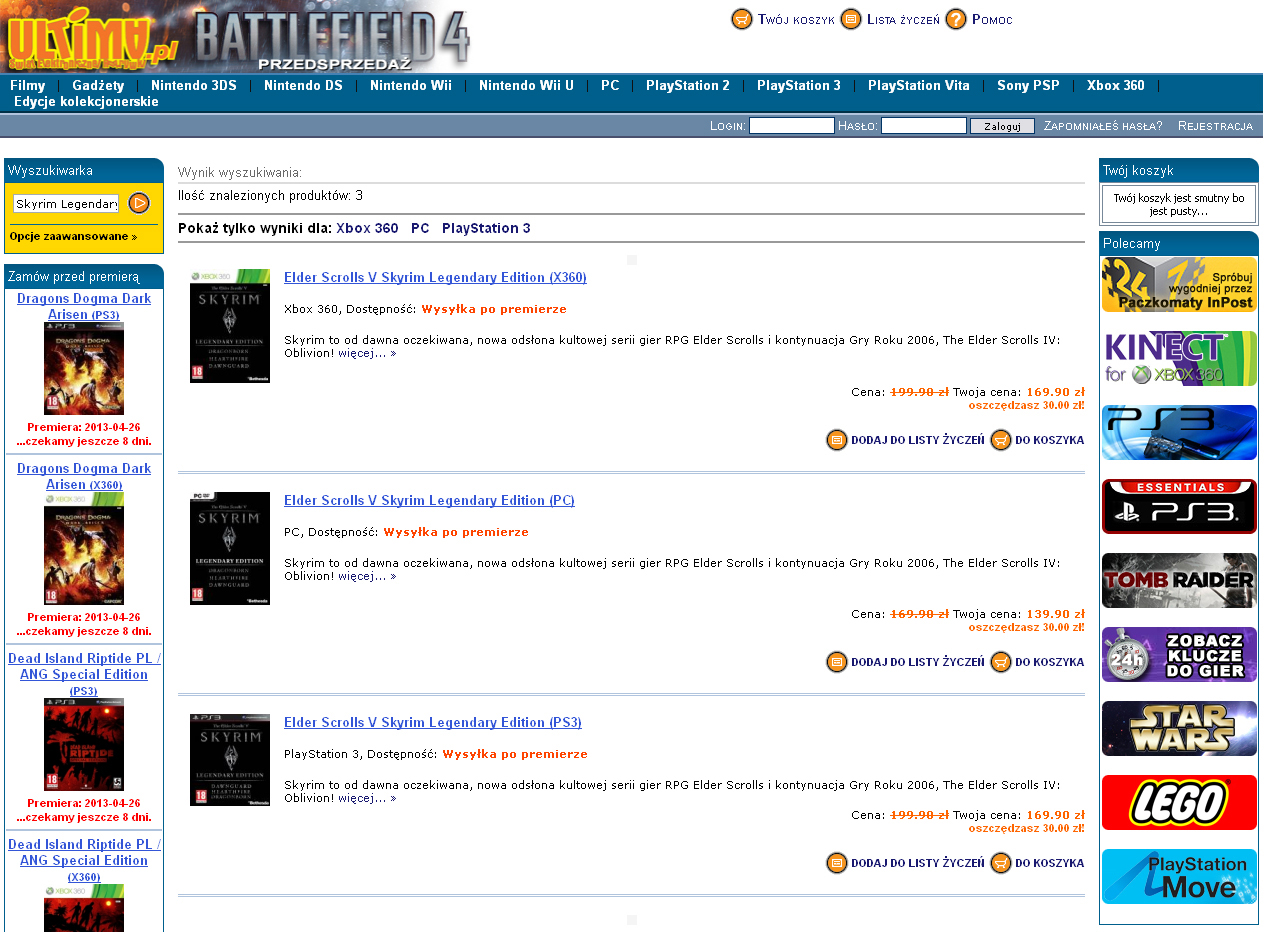Open Nintendo DS category
The image size is (1267, 932).
click(x=303, y=86)
